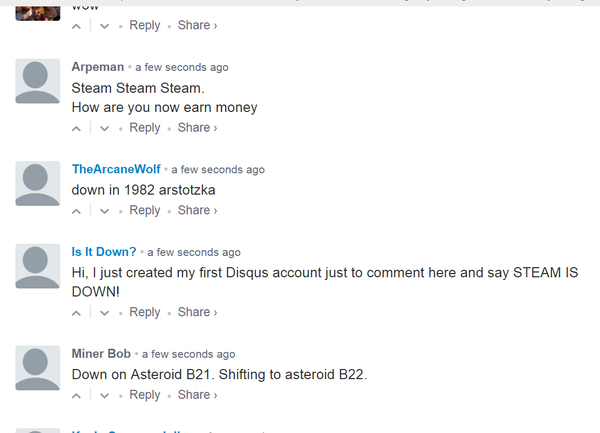
Task: Open Miner Bob's comment timestamp permalink
Action: 189,354
